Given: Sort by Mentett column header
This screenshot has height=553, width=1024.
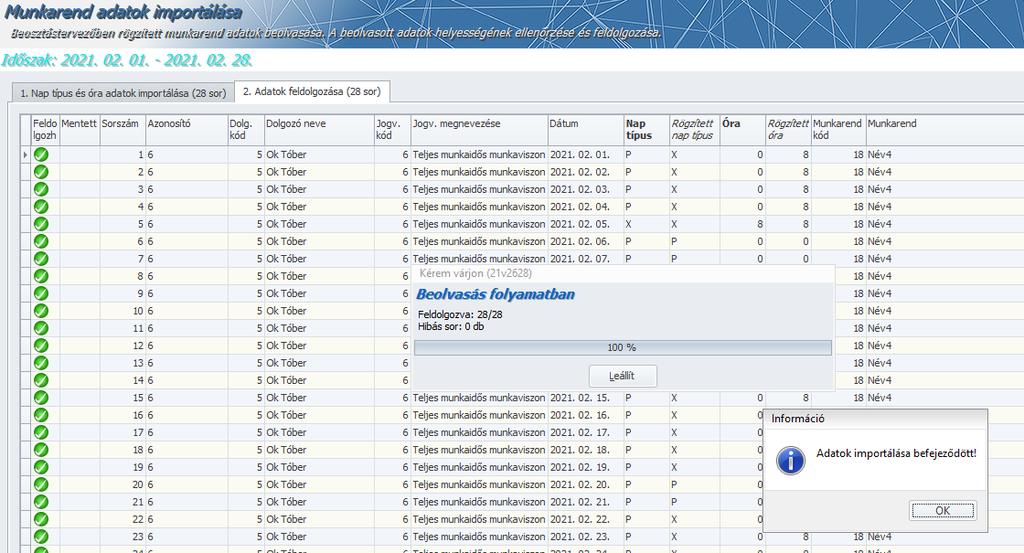Looking at the screenshot, I should click(79, 129).
